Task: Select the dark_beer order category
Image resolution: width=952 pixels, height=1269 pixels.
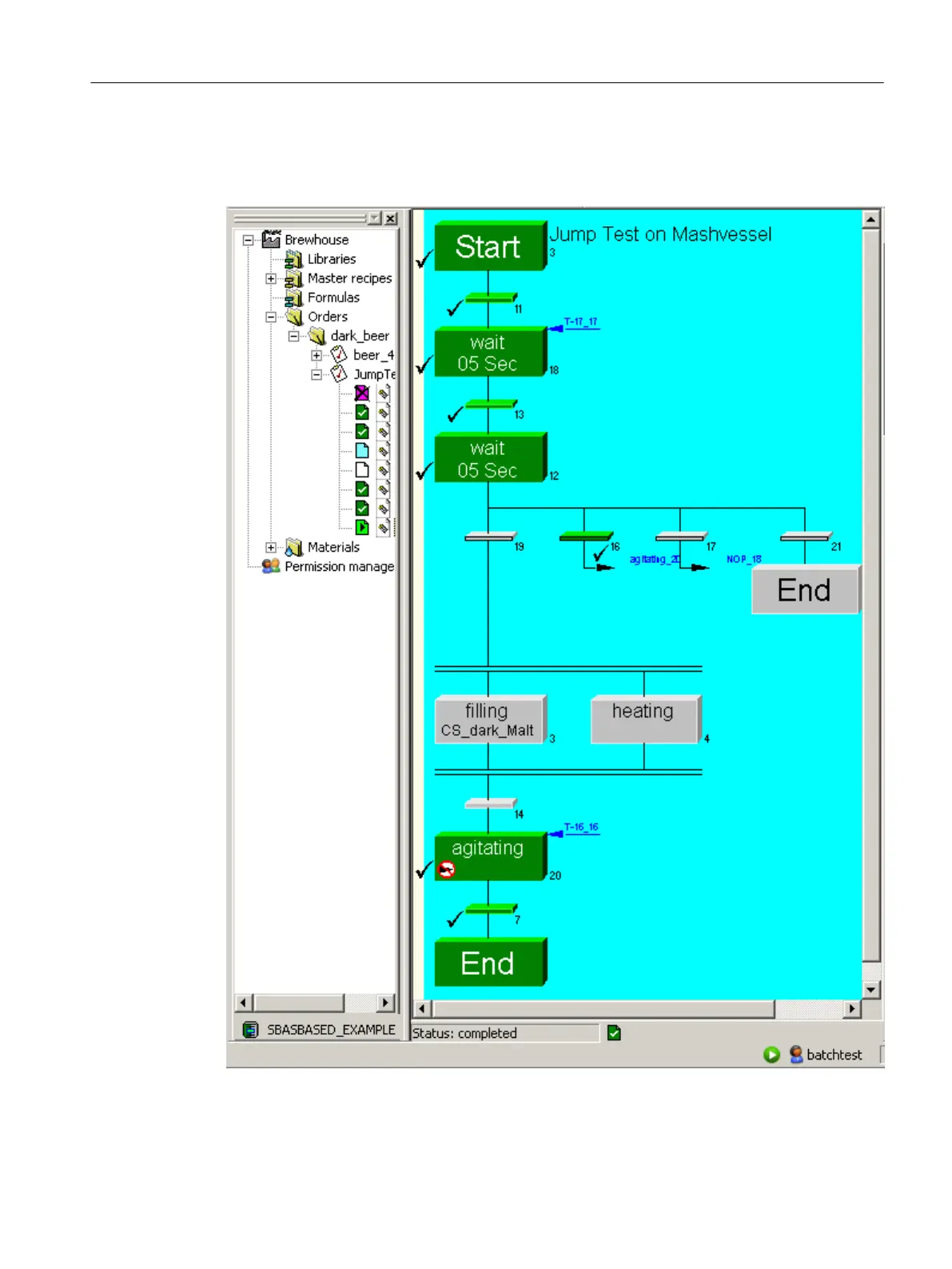Action: [x=360, y=336]
